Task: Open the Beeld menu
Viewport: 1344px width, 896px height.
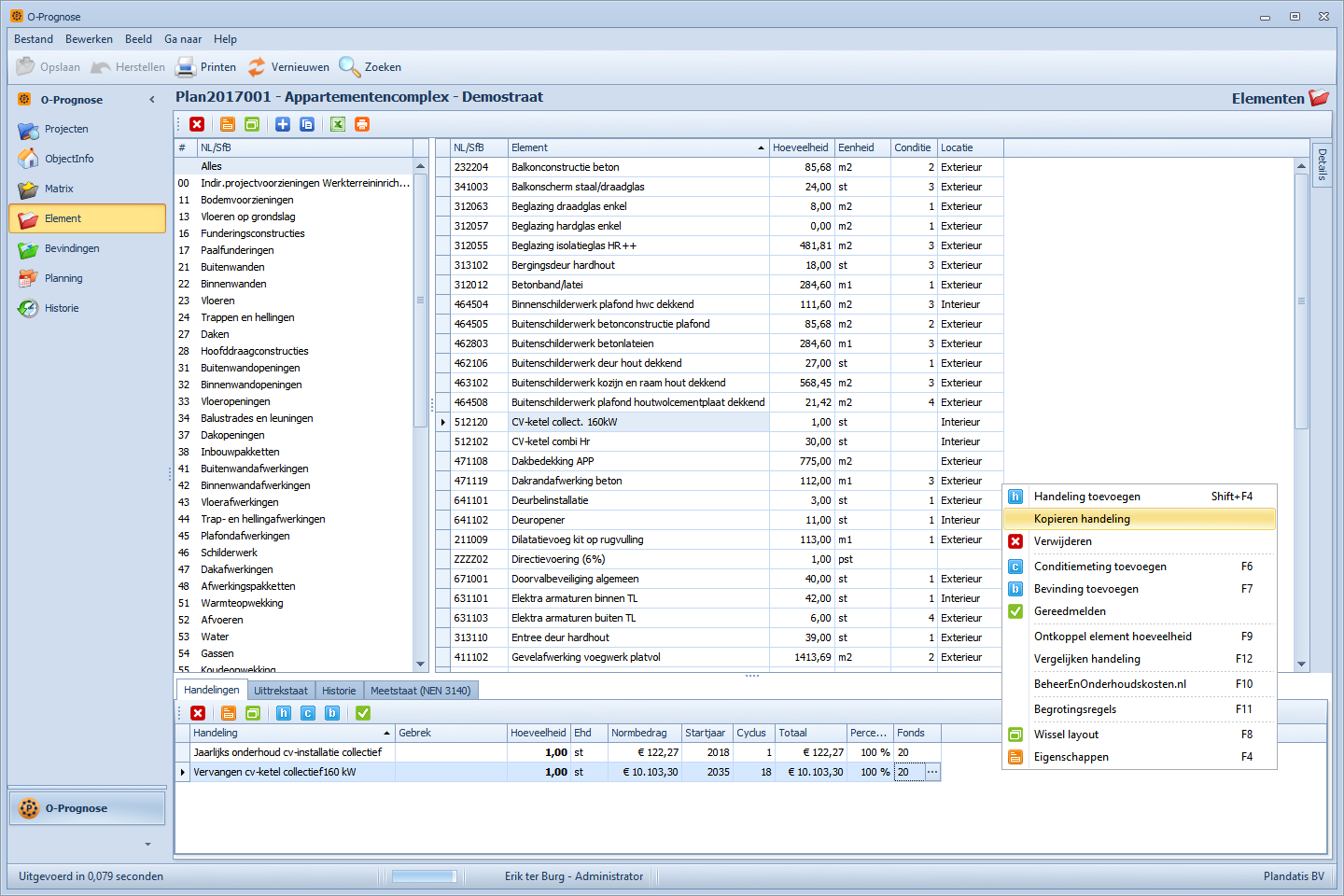Action: point(138,39)
